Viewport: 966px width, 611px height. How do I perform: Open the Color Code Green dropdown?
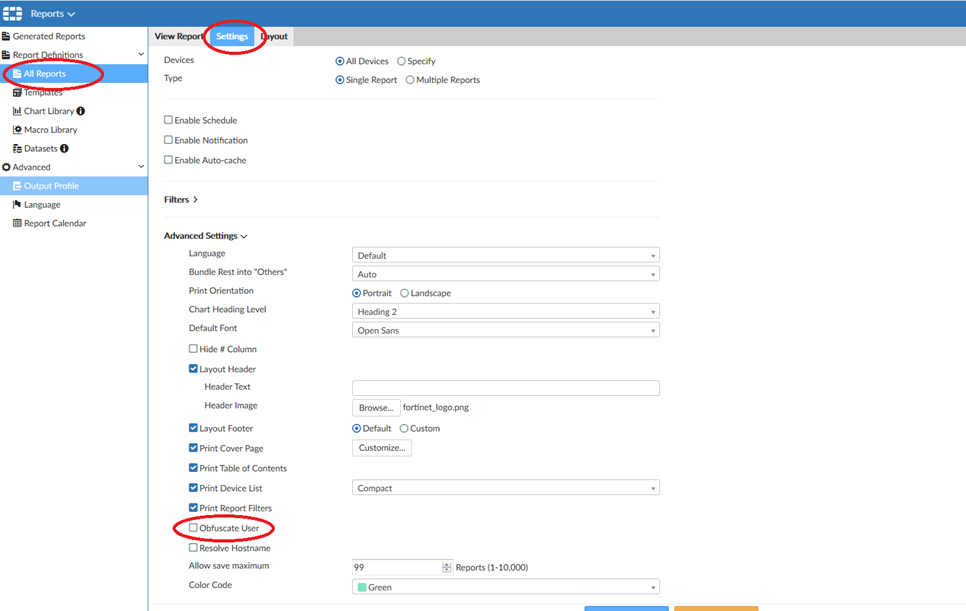[x=505, y=587]
